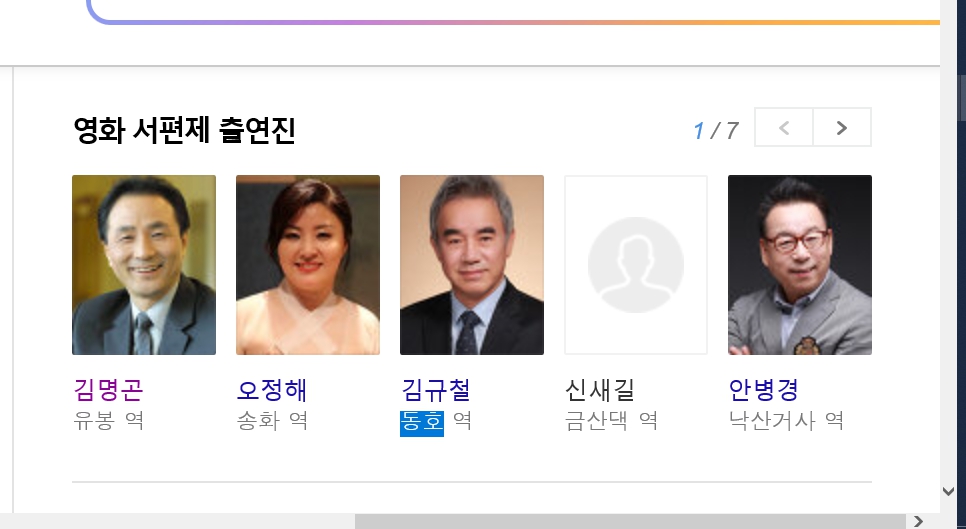Click the 신새길 name text
The image size is (966, 529).
coord(599,390)
